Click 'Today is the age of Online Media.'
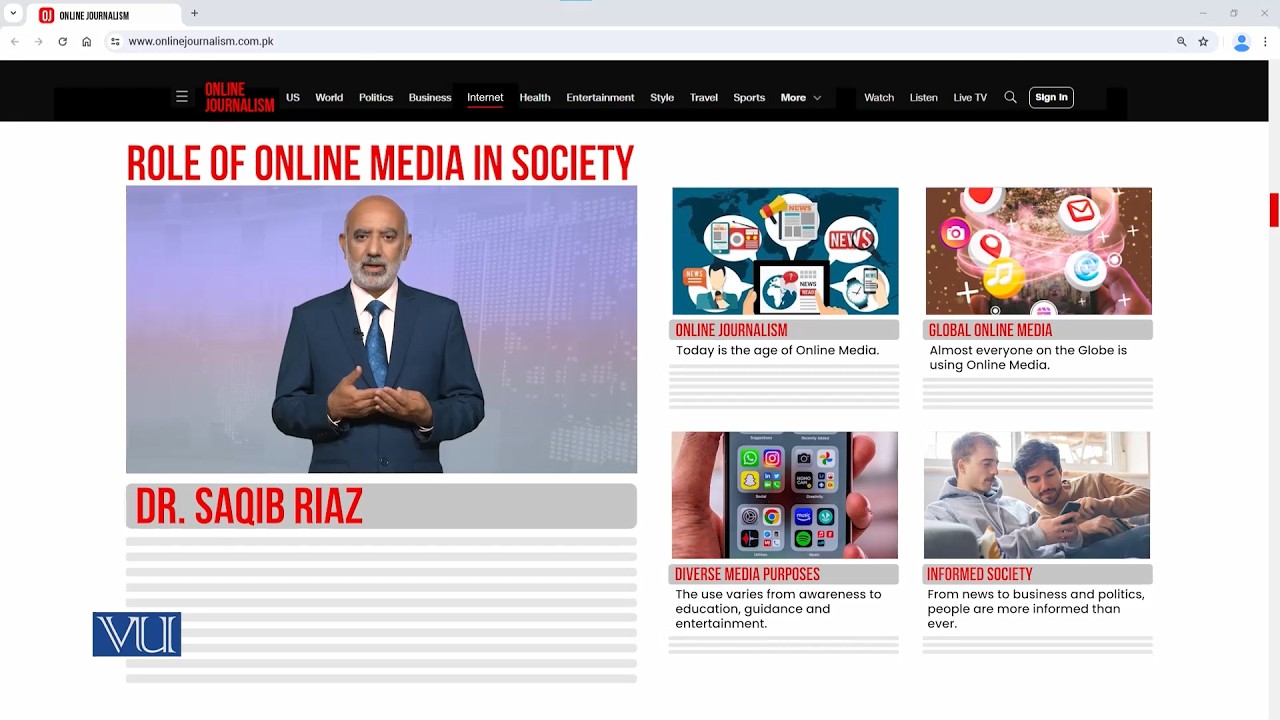 [x=777, y=351]
